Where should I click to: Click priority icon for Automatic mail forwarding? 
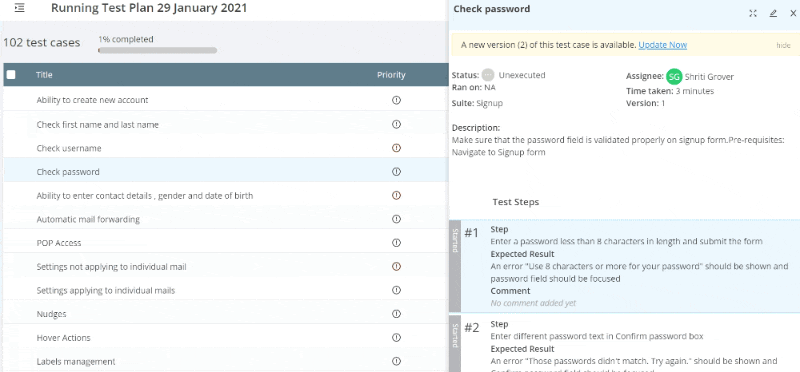coord(396,219)
